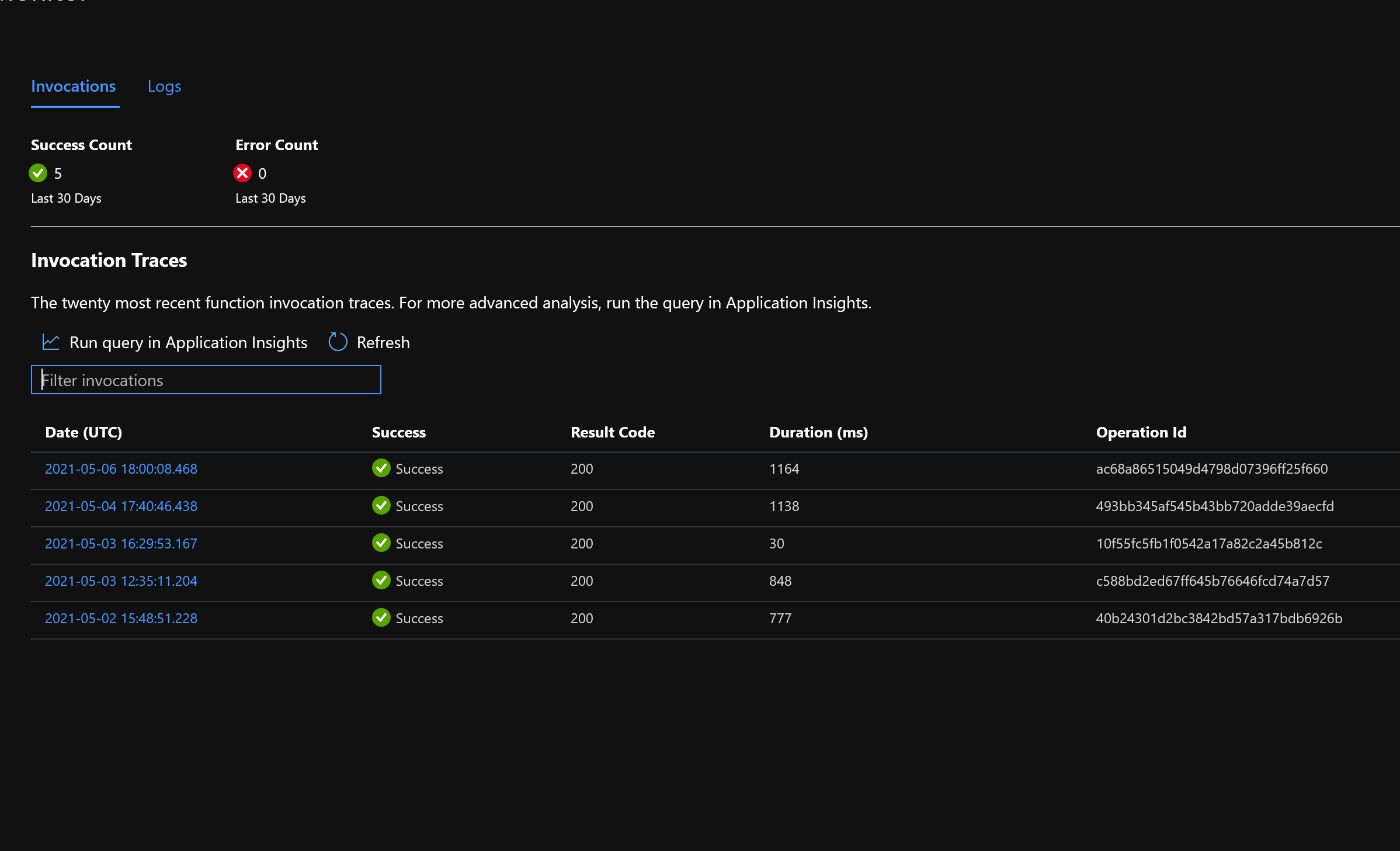
Task: Click the circular Refresh icon
Action: click(338, 342)
